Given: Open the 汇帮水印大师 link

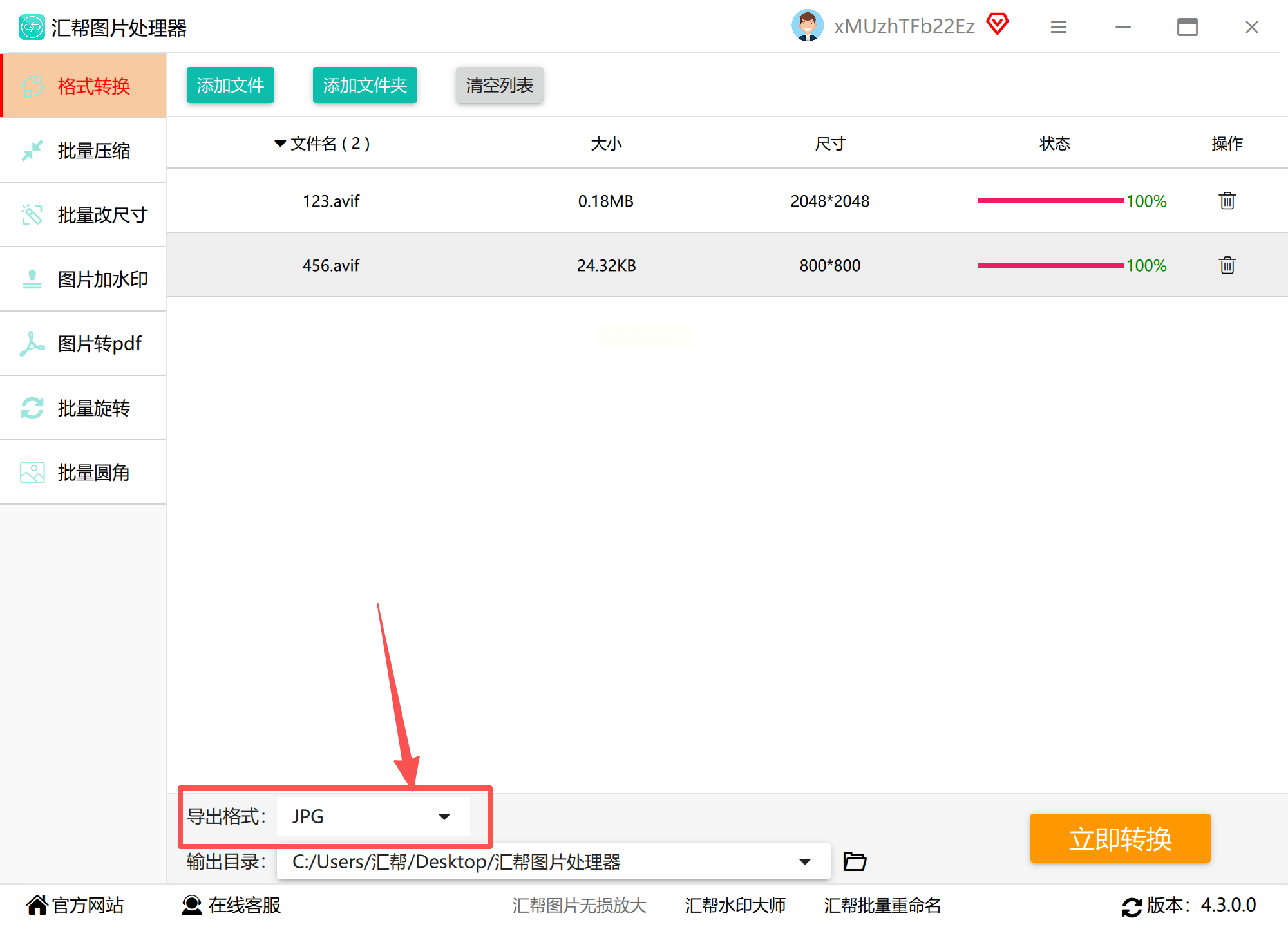Looking at the screenshot, I should (x=735, y=905).
